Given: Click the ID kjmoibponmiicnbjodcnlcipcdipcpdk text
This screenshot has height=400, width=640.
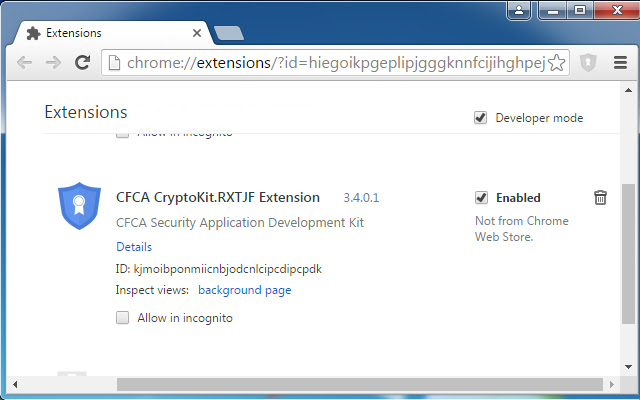Looking at the screenshot, I should point(219,269).
